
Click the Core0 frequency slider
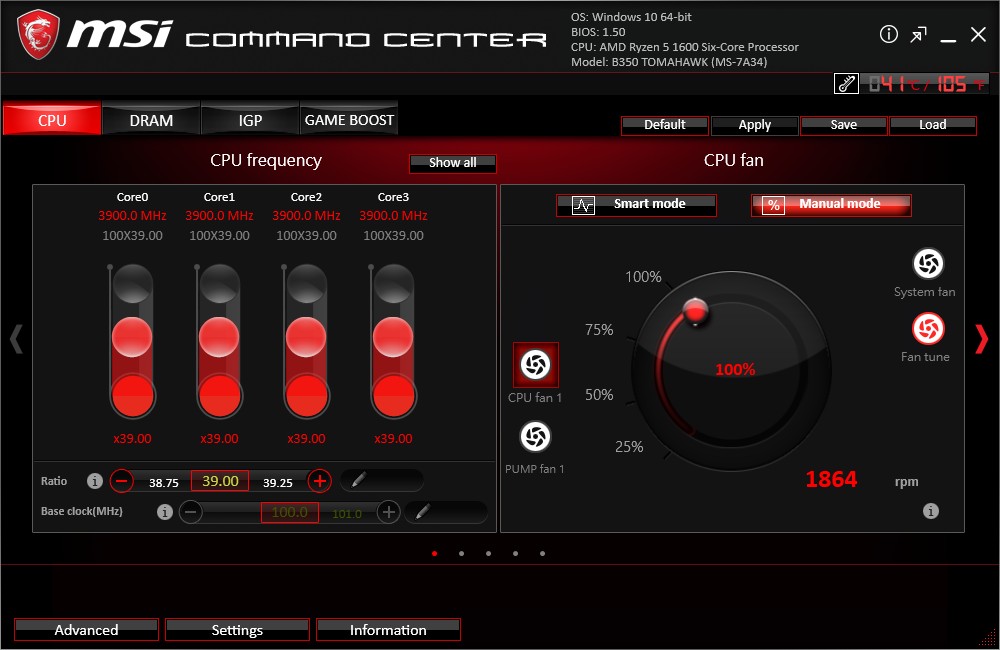pyautogui.click(x=130, y=340)
